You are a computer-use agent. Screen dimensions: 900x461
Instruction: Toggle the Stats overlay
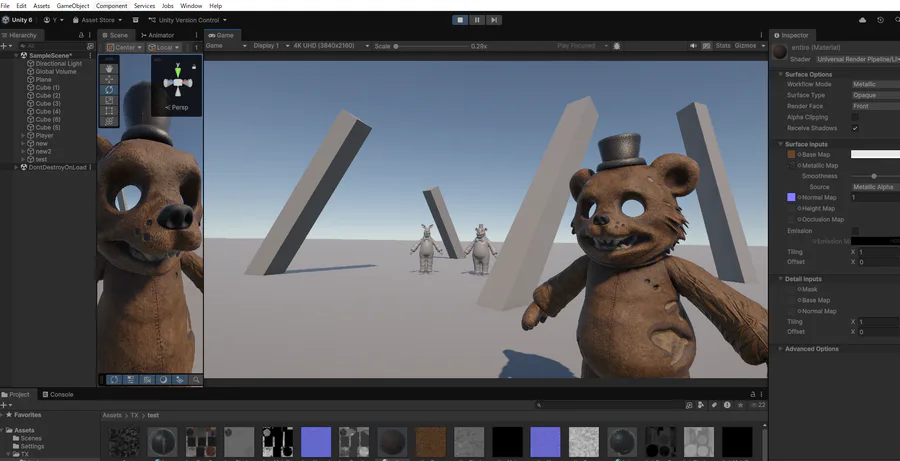[723, 46]
